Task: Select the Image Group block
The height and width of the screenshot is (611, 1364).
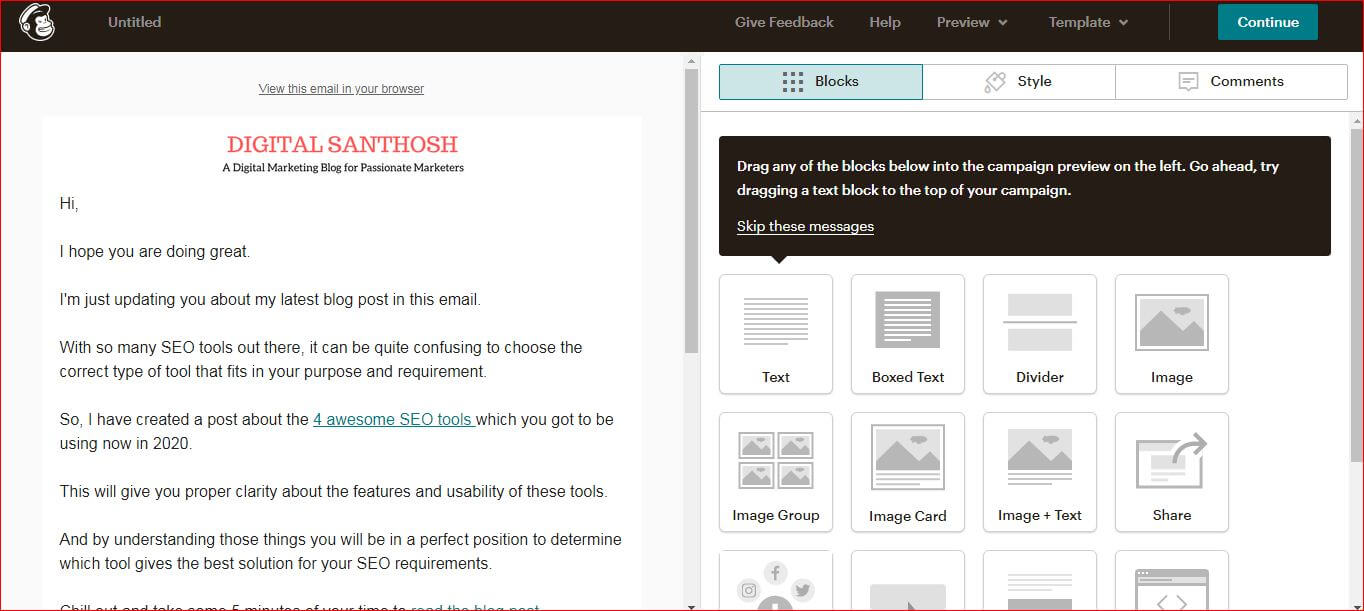Action: pyautogui.click(x=776, y=472)
